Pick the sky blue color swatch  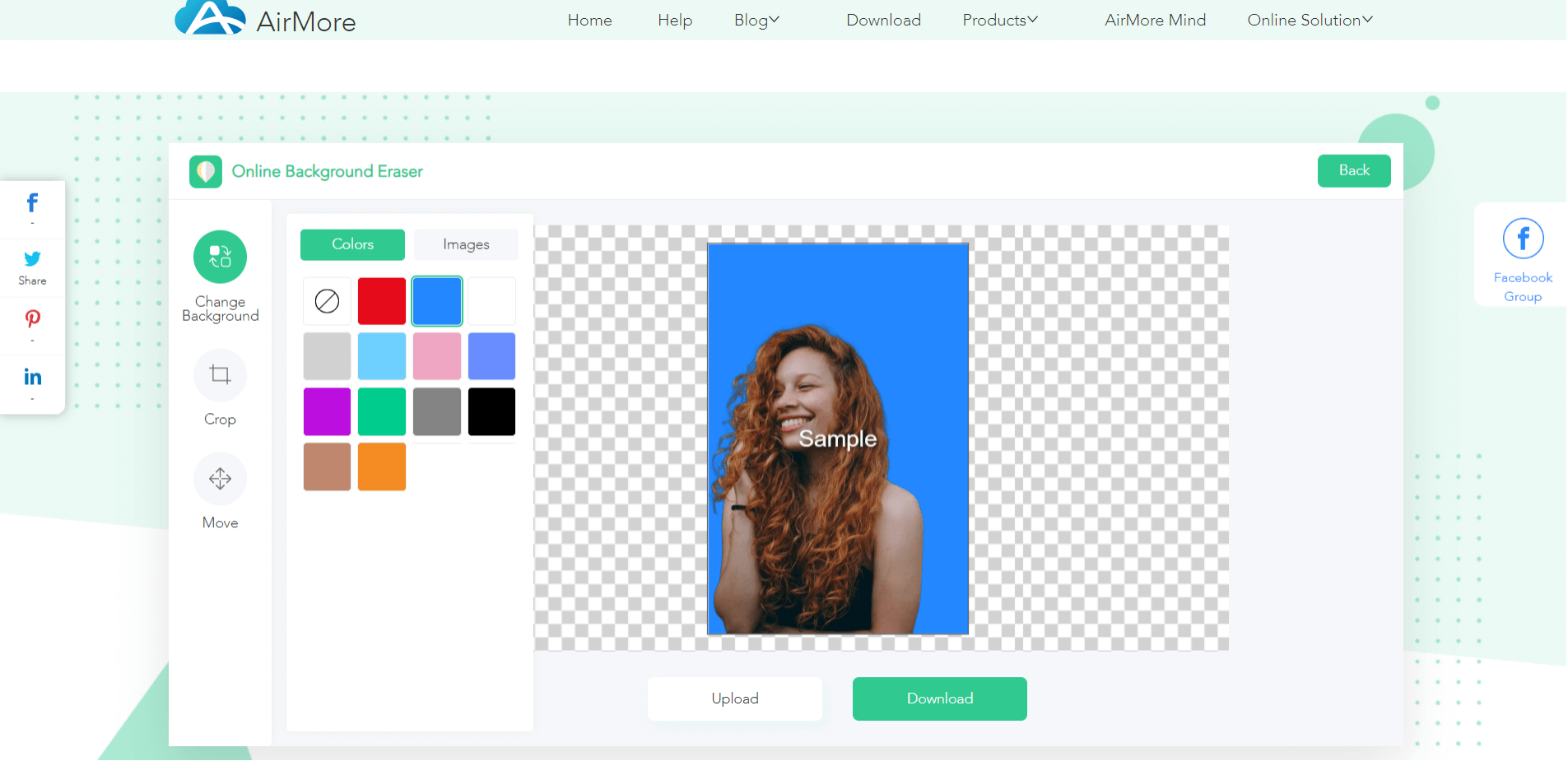[x=382, y=356]
